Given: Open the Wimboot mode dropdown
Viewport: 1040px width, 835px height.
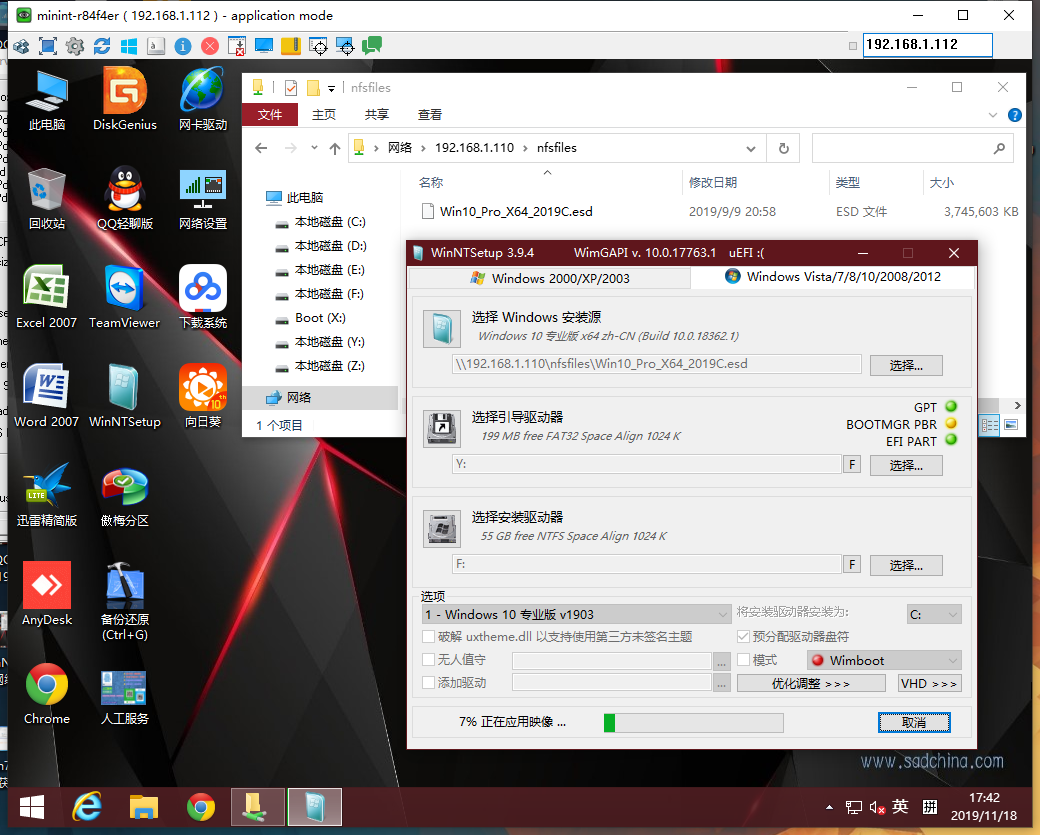Looking at the screenshot, I should point(884,660).
